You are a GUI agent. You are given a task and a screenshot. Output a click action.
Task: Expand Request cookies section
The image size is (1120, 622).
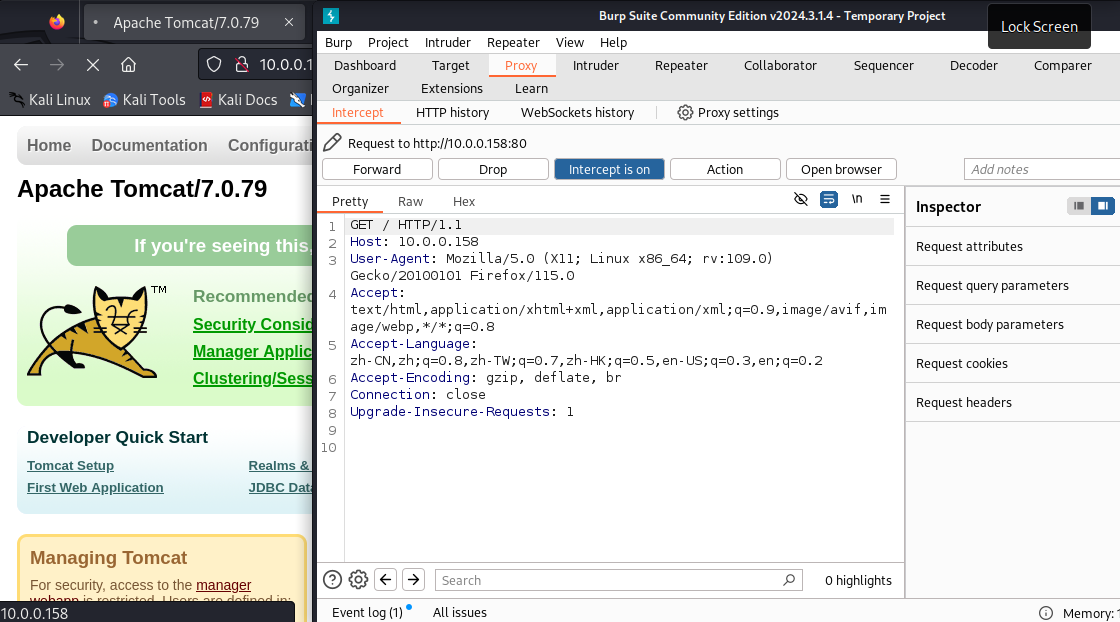coord(1013,363)
